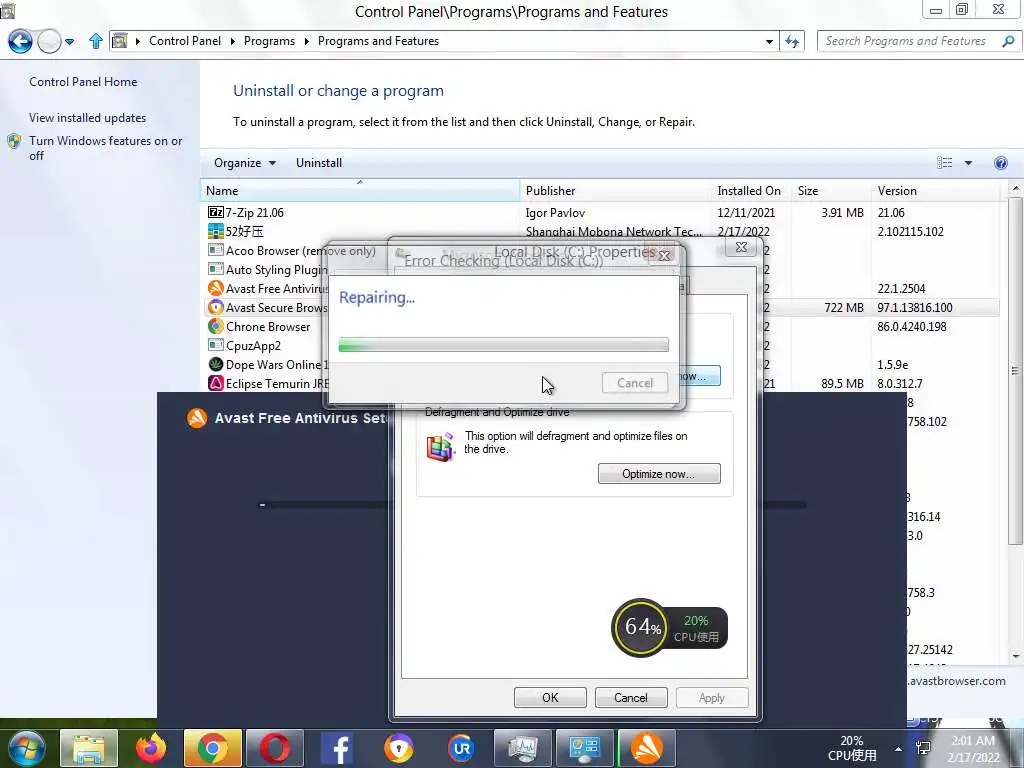Screen dimensions: 1024x768
Task: Click OK in Local Disk Properties
Action: 550,697
